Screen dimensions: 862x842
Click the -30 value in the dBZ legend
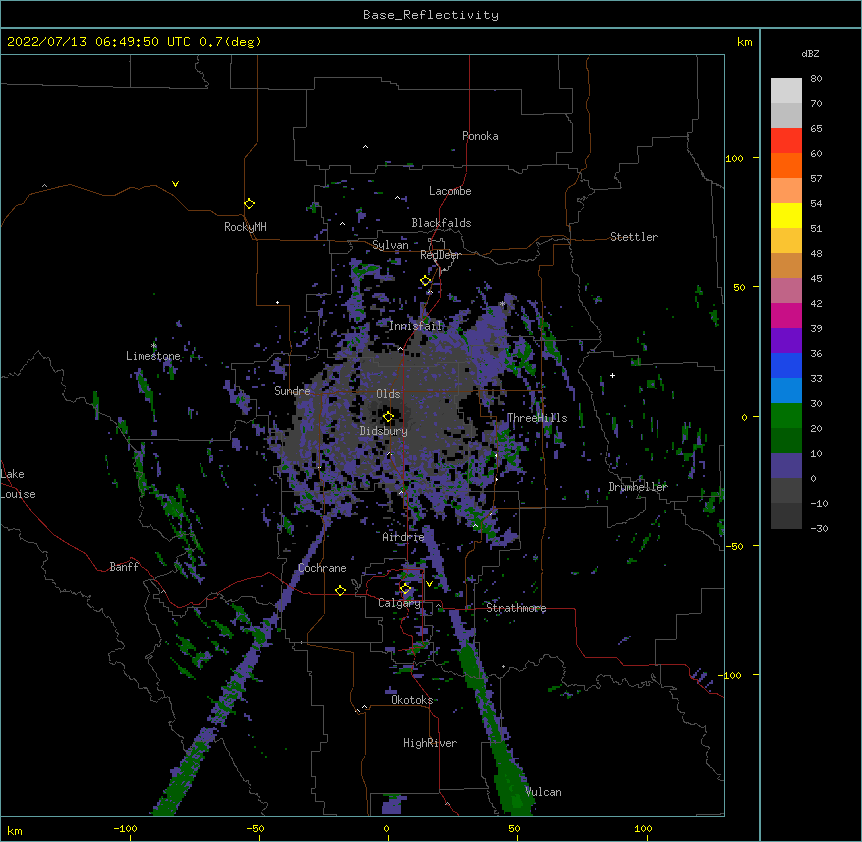[x=819, y=528]
